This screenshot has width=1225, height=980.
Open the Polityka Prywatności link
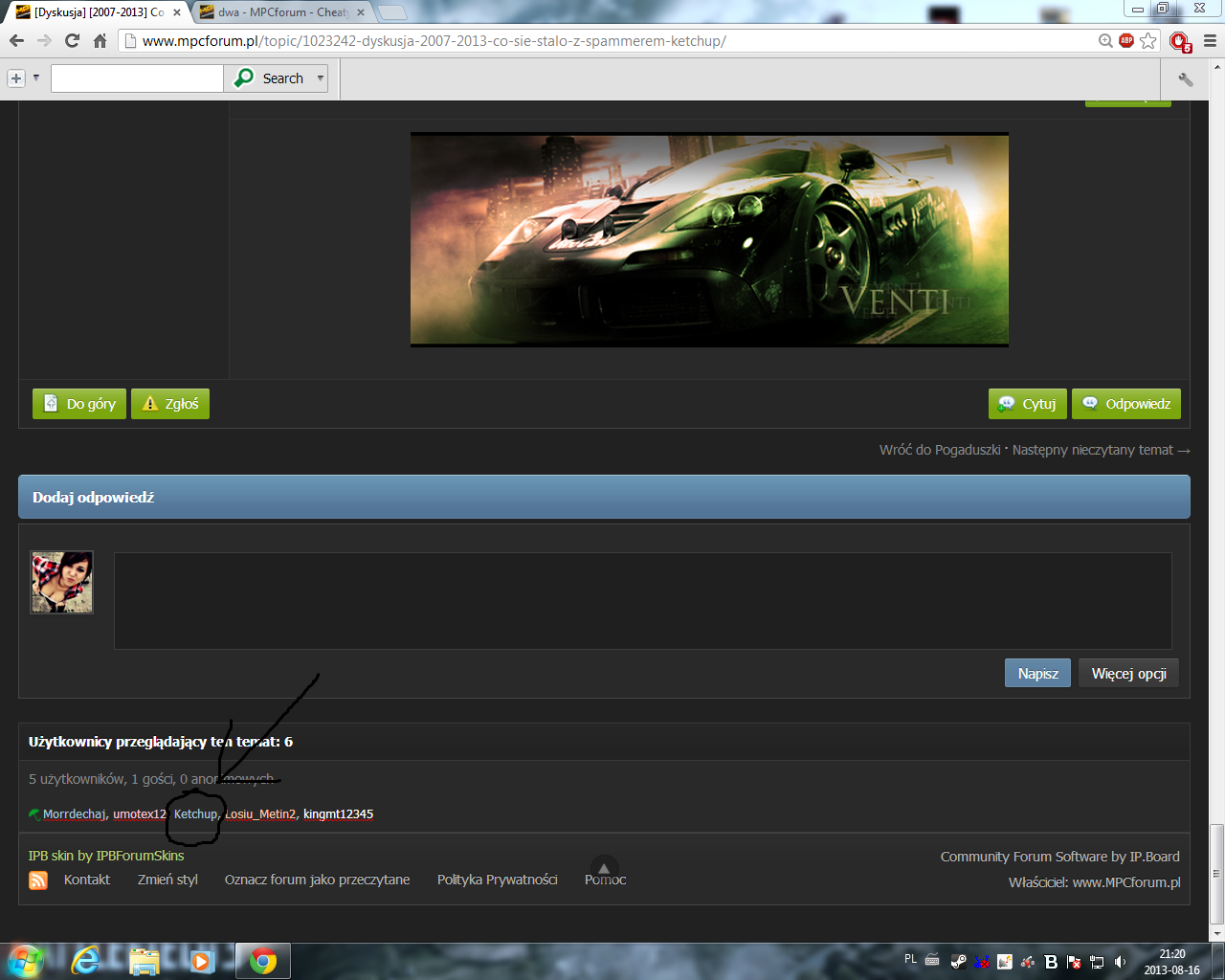click(x=497, y=880)
